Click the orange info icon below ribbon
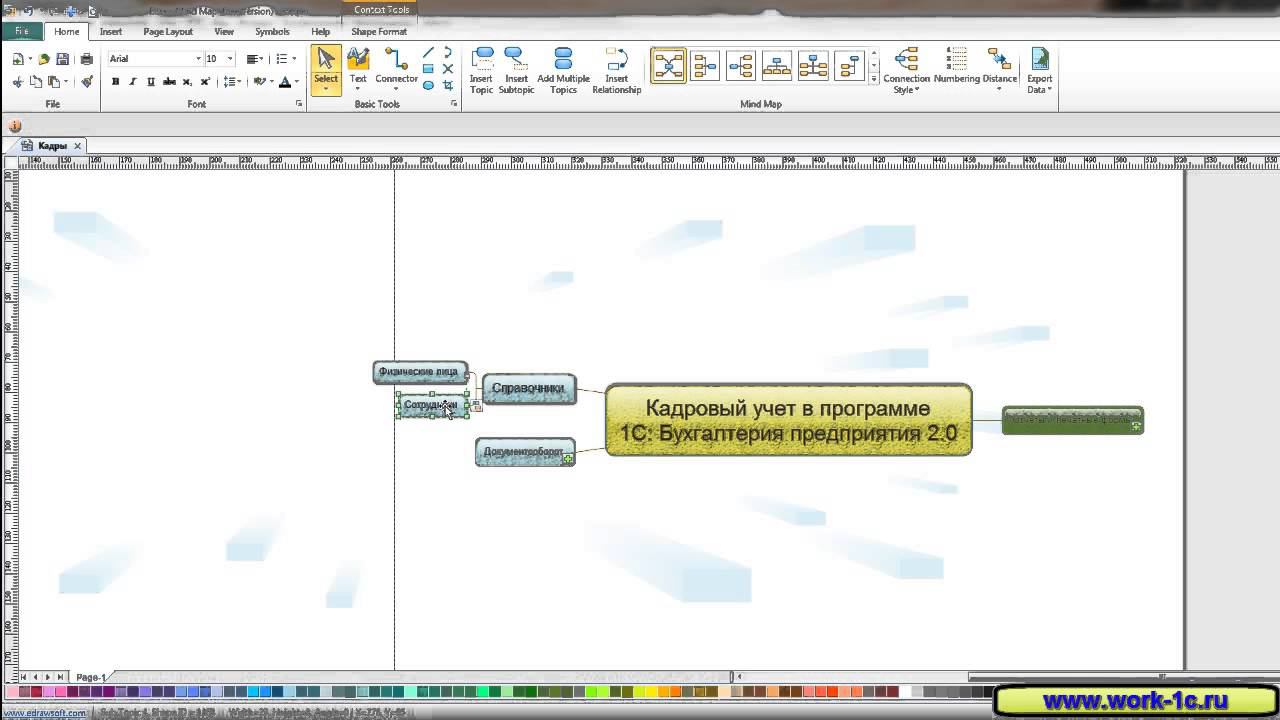Image resolution: width=1280 pixels, height=720 pixels. [15, 126]
